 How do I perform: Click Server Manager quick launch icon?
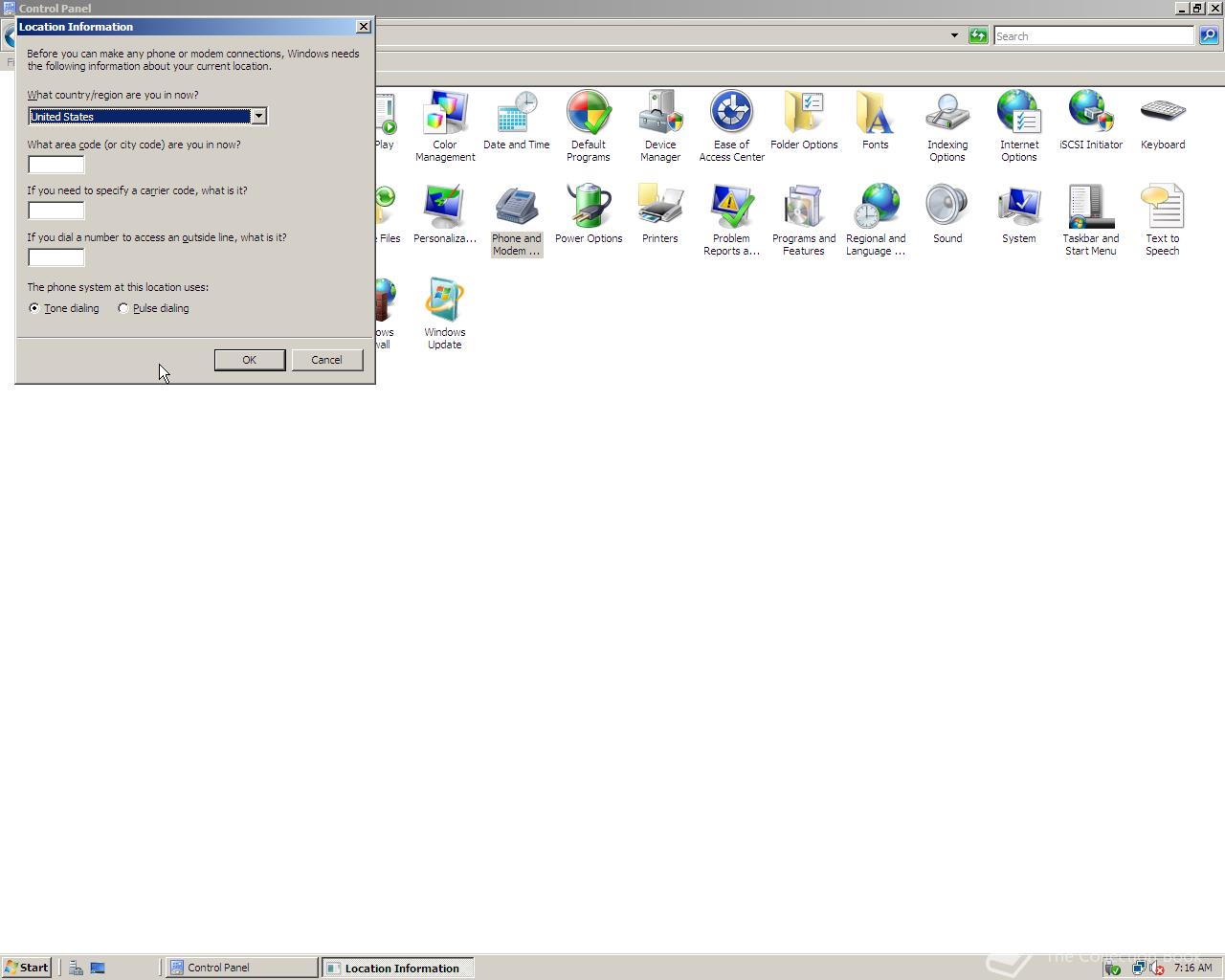coord(76,968)
